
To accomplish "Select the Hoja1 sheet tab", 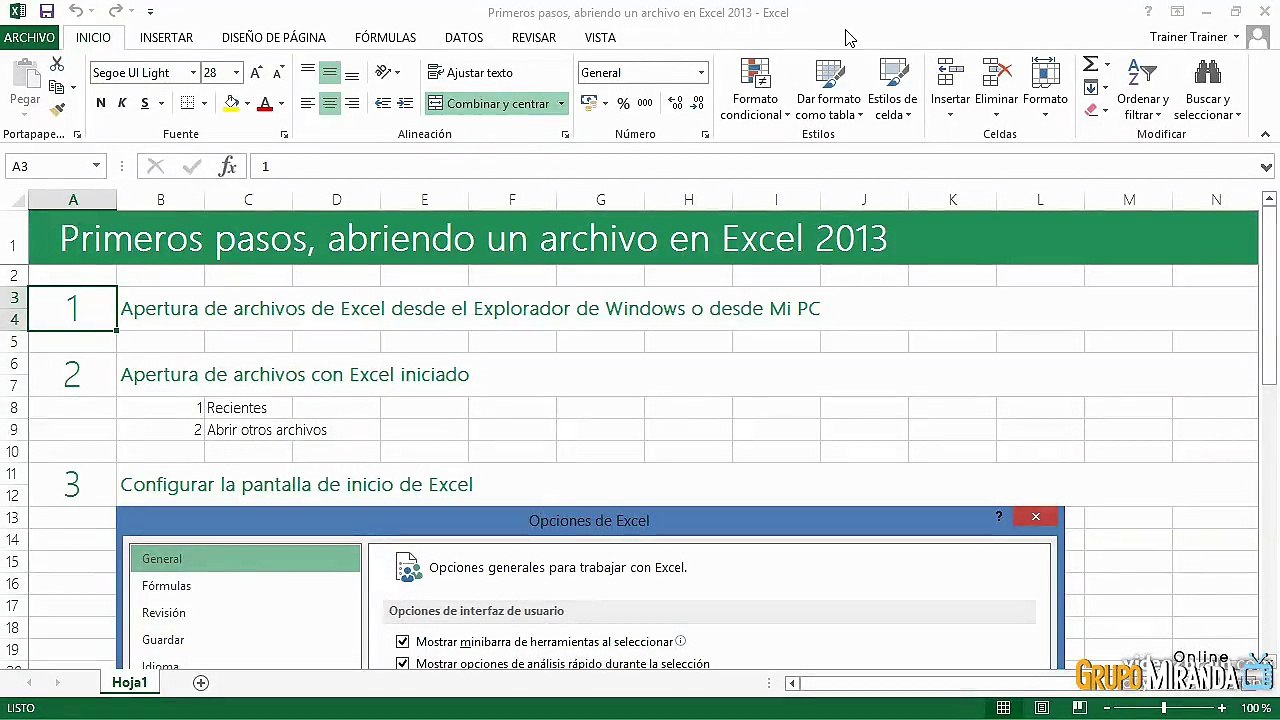I will [130, 683].
